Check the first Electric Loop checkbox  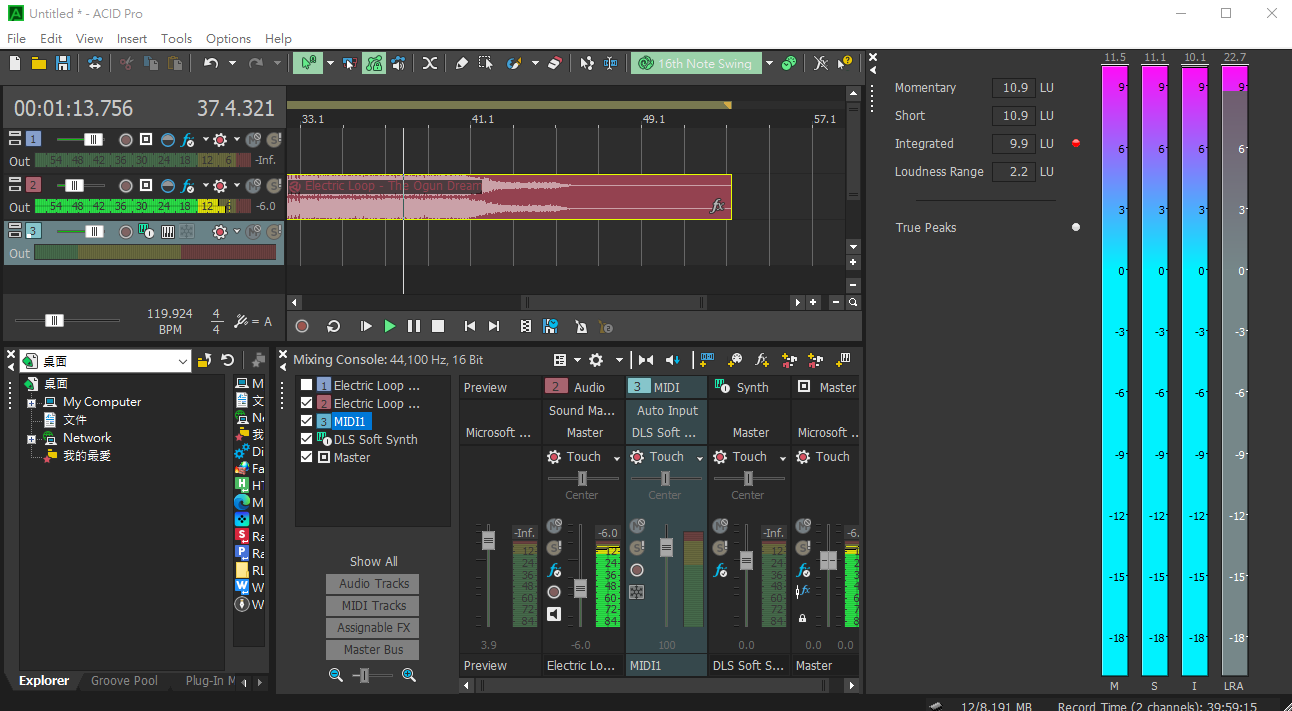pyautogui.click(x=307, y=385)
